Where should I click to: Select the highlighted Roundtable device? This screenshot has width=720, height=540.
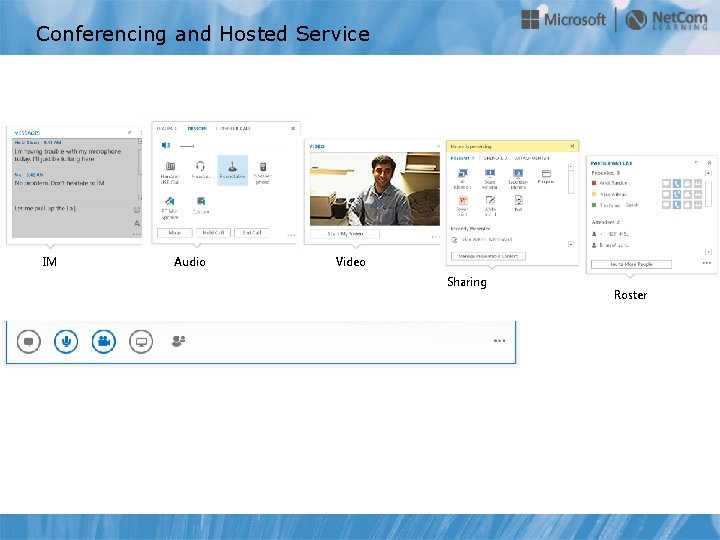pos(232,170)
